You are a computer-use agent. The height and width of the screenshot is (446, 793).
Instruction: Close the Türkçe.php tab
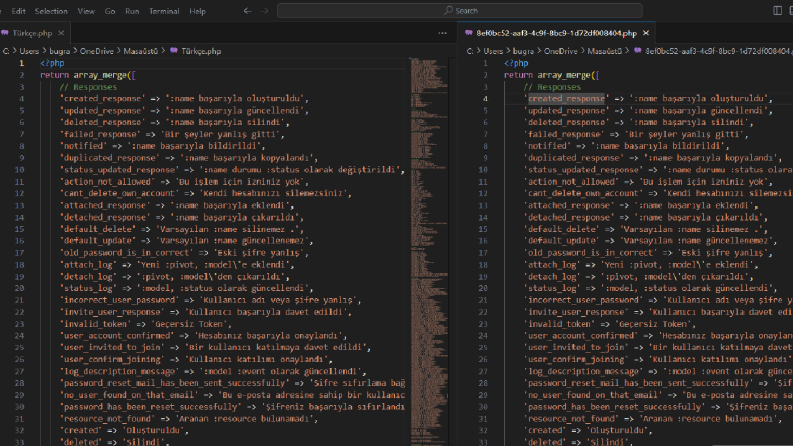point(61,33)
